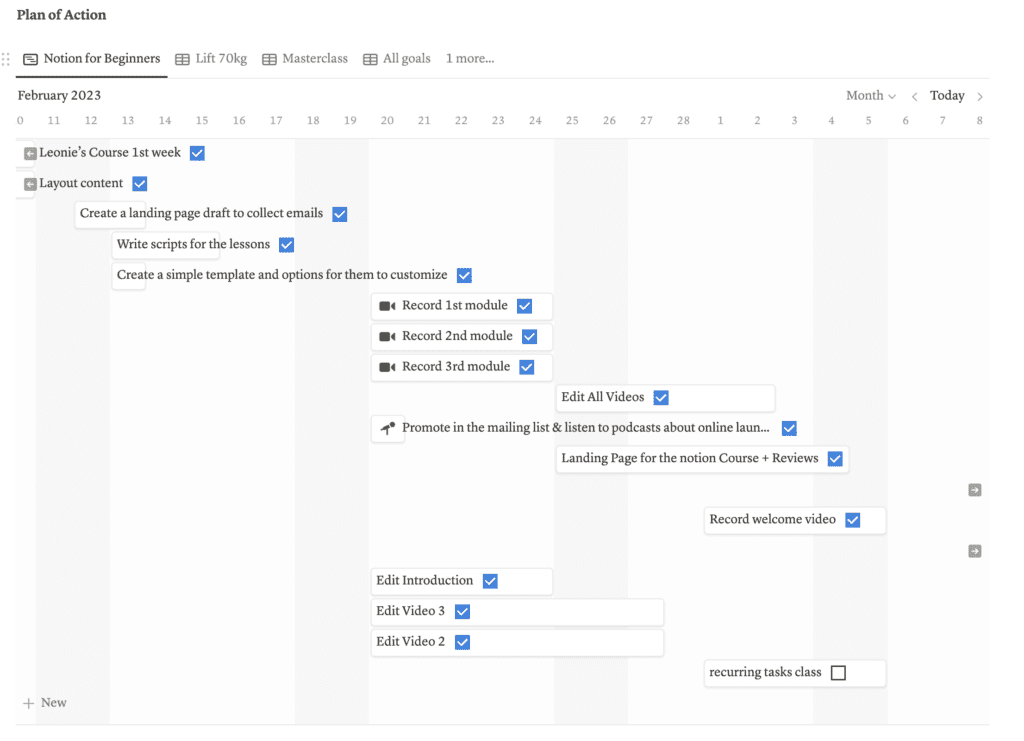Jump to Today in the timeline
Image resolution: width=1024 pixels, height=741 pixels.
click(947, 96)
